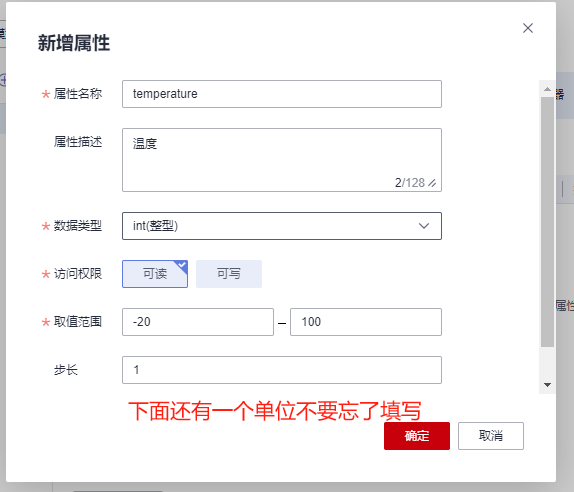
Task: Click the 新增属性 dialog title
Action: pyautogui.click(x=74, y=43)
